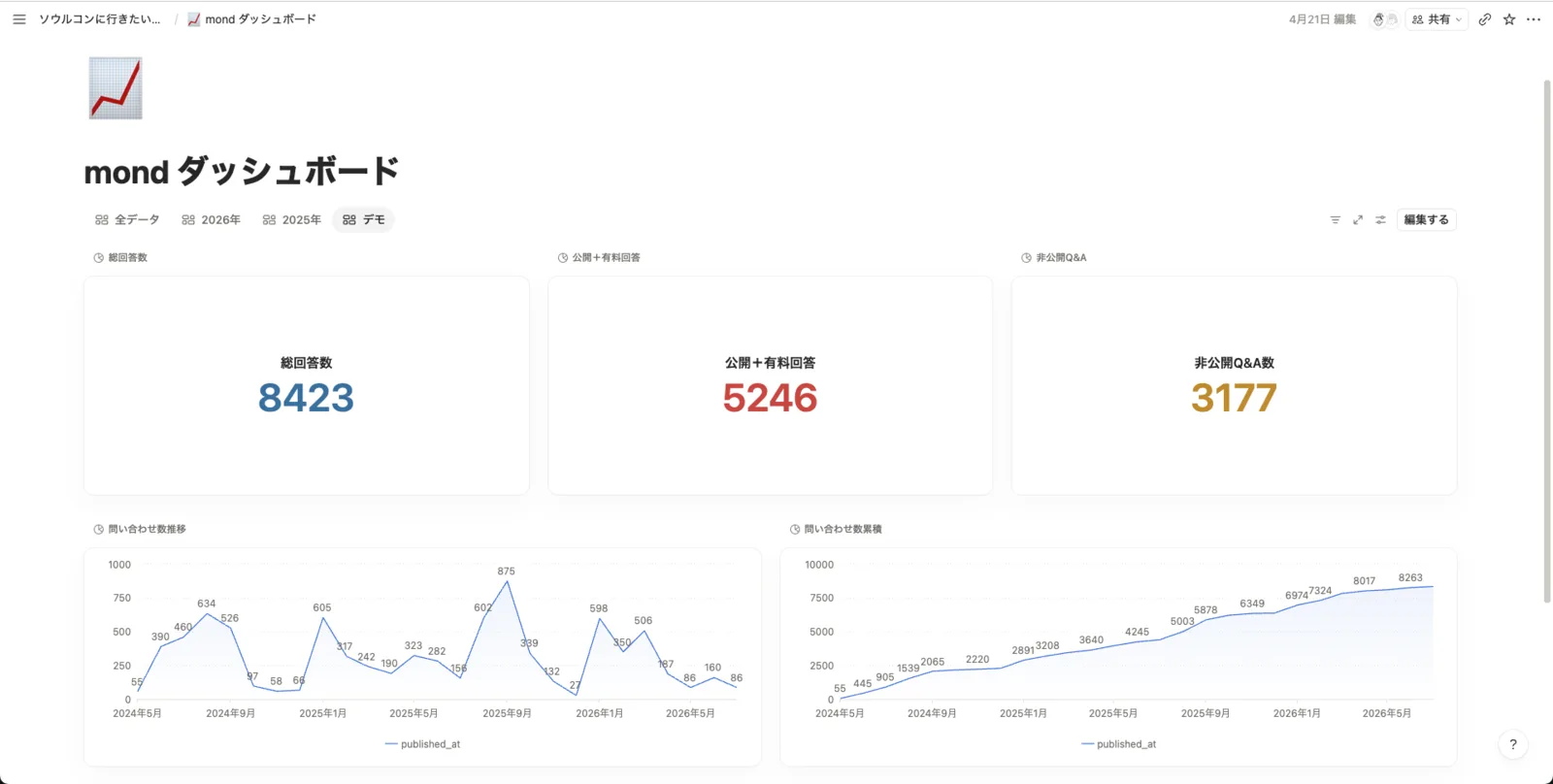Image resolution: width=1553 pixels, height=784 pixels.
Task: Open the dashboard filter icon
Action: 1335,220
